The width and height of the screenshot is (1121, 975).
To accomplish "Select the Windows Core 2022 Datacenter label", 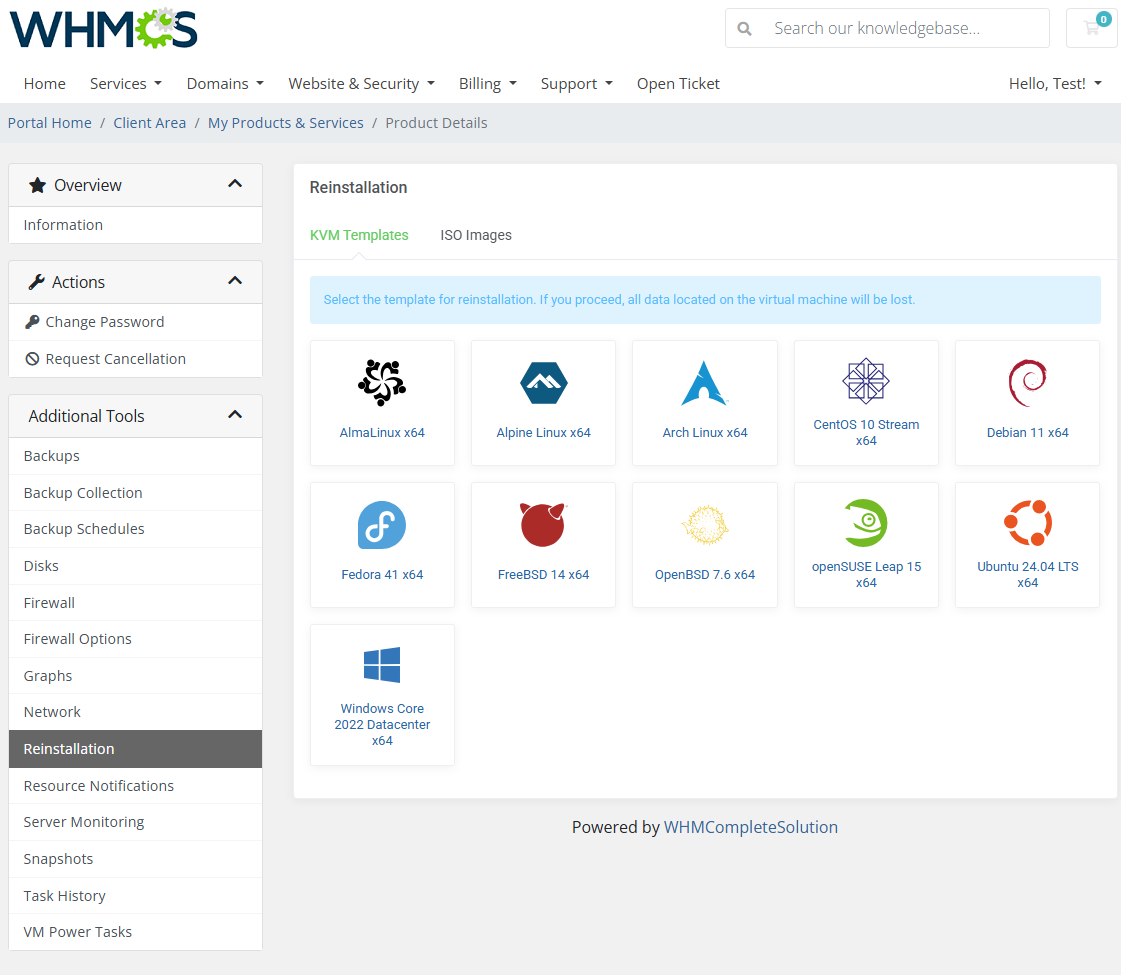I will pos(382,724).
